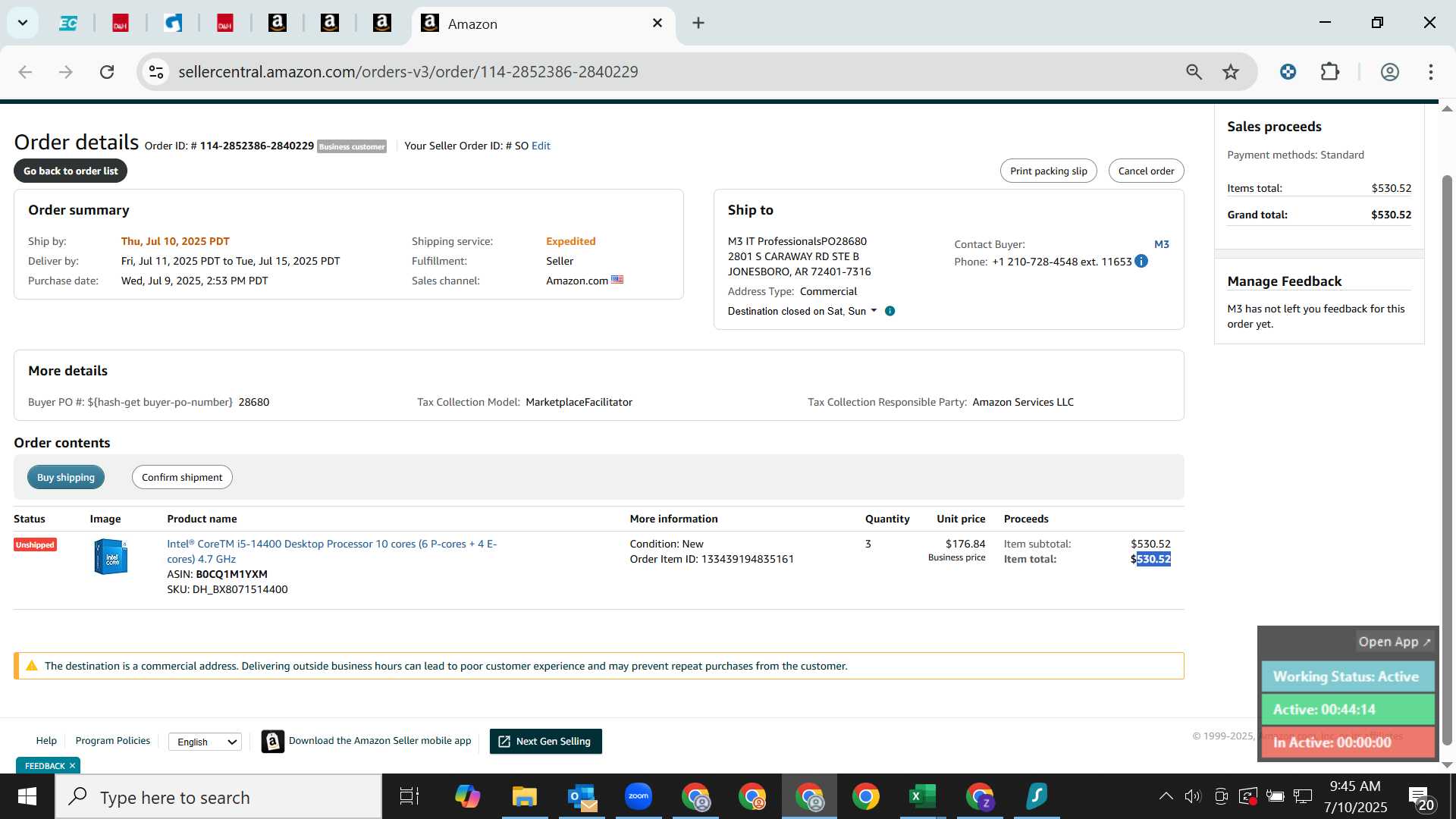Click the zoom magnifier icon in address bar
1456x819 pixels.
pyautogui.click(x=1194, y=72)
